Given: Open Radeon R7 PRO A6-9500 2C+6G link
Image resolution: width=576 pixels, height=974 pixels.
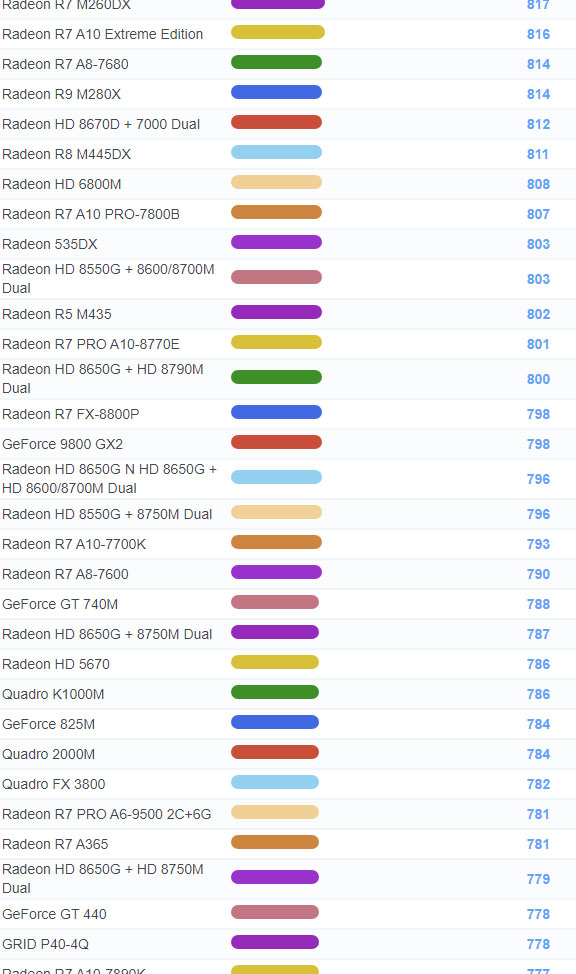Looking at the screenshot, I should coord(107,814).
